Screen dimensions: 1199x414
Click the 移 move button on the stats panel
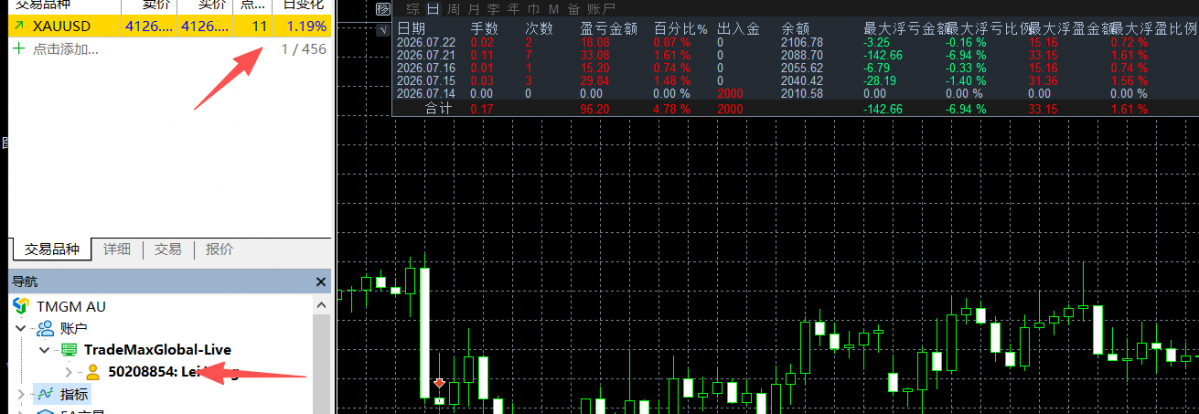(x=385, y=9)
